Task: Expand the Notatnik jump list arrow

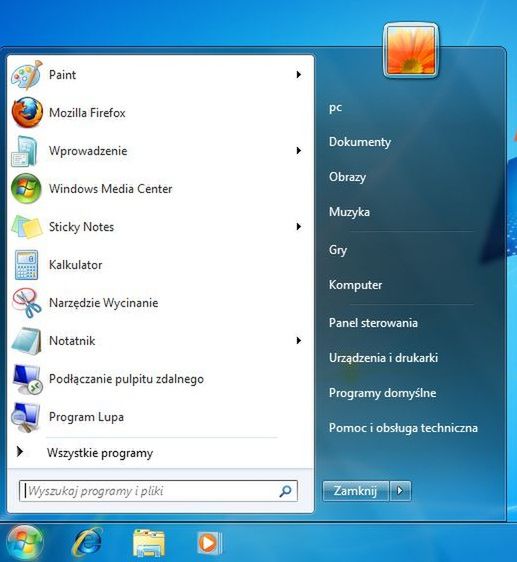Action: tap(298, 340)
